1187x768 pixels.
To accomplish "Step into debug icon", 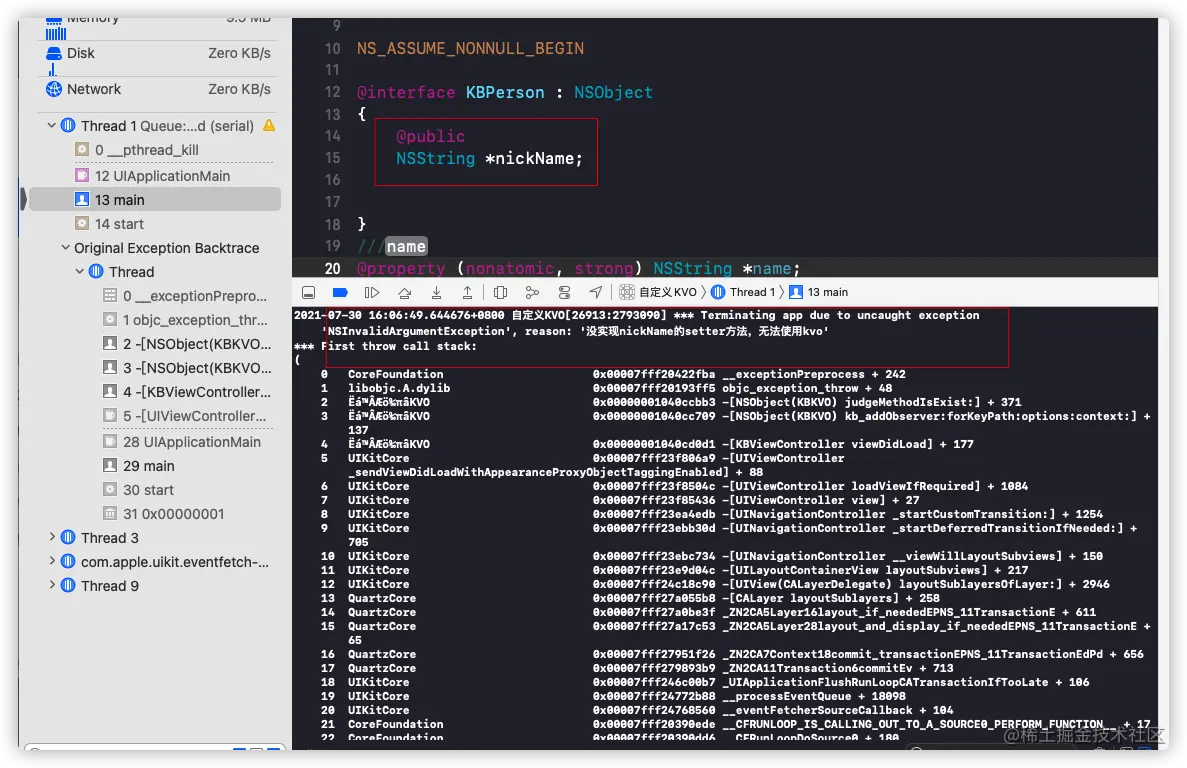I will (x=436, y=292).
